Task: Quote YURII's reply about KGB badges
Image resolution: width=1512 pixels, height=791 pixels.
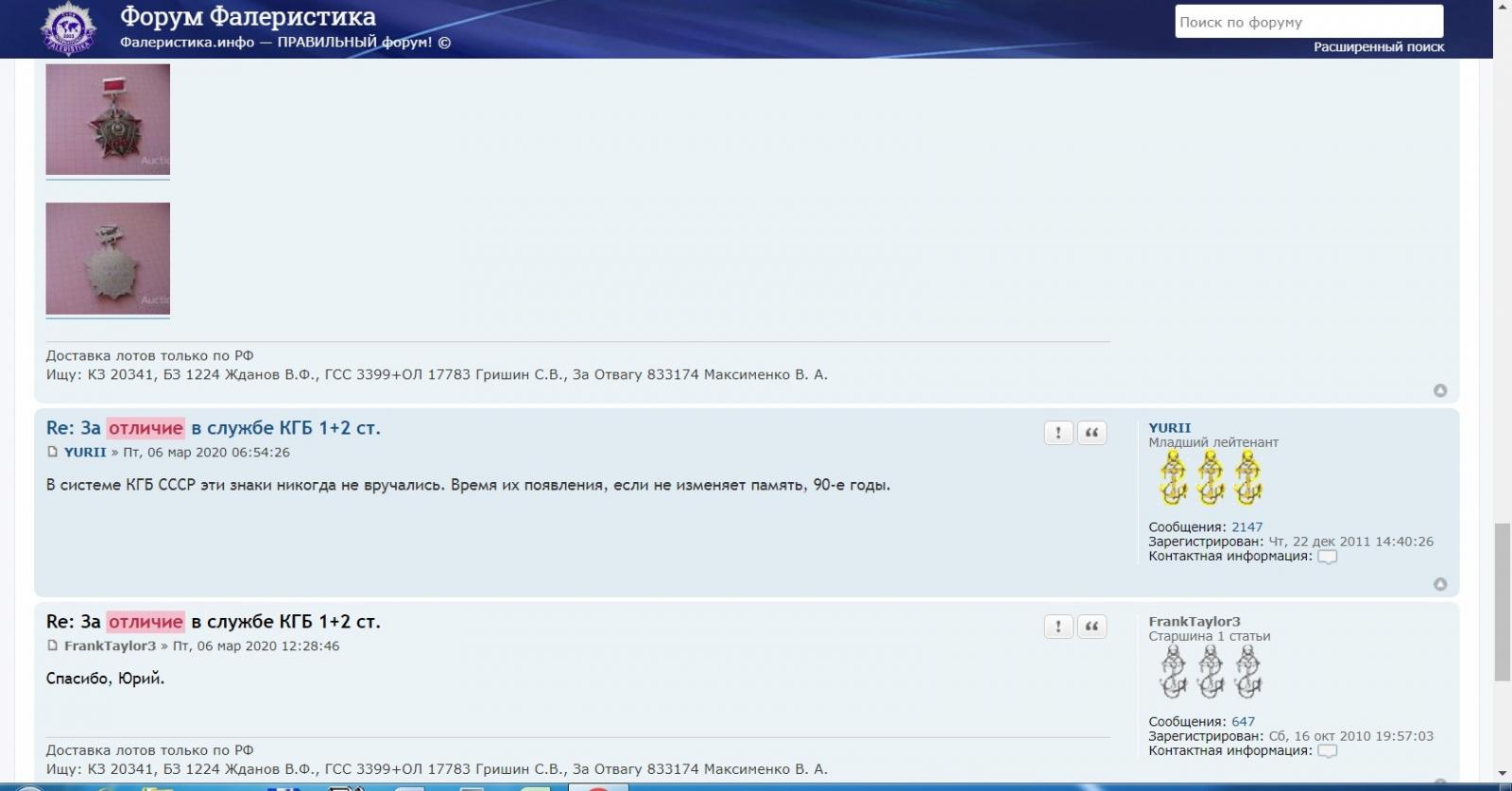Action: coord(1091,433)
